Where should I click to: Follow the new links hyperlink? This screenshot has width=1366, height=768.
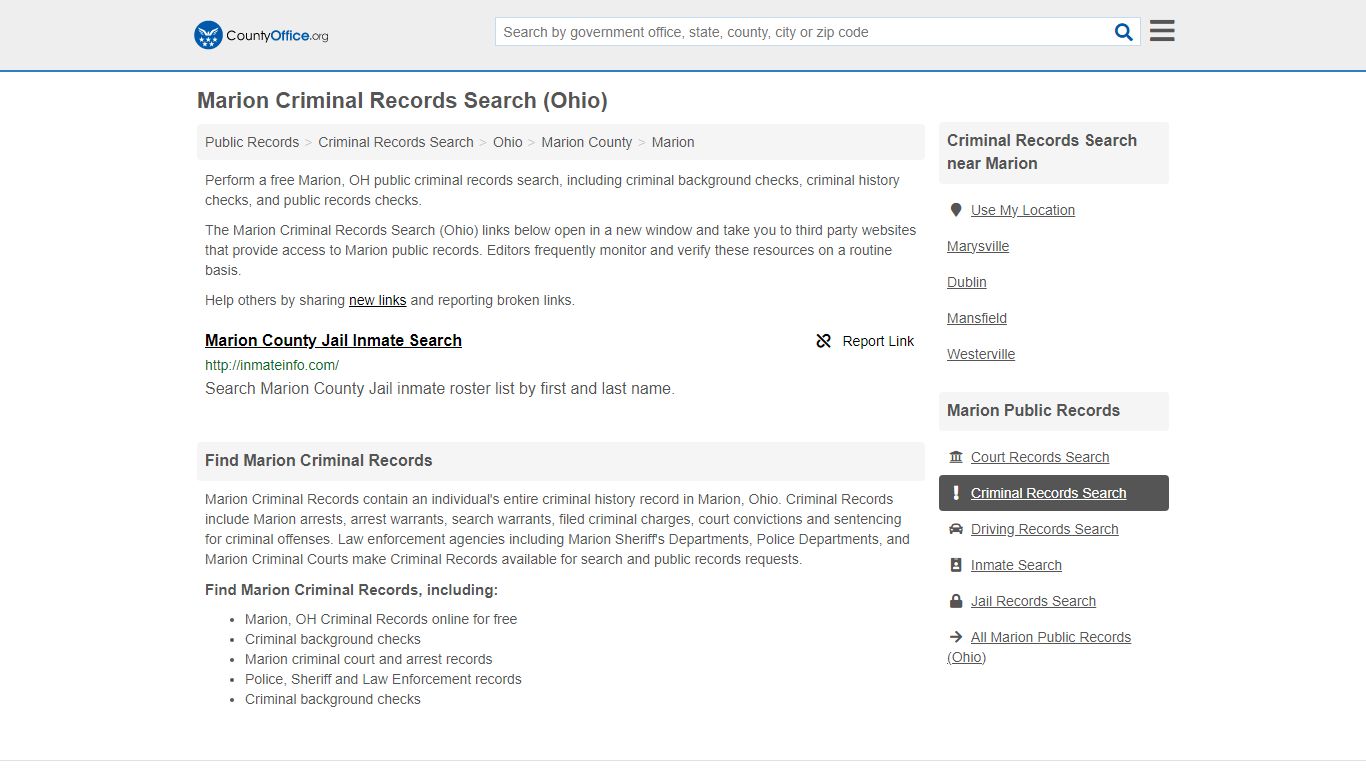pos(378,300)
